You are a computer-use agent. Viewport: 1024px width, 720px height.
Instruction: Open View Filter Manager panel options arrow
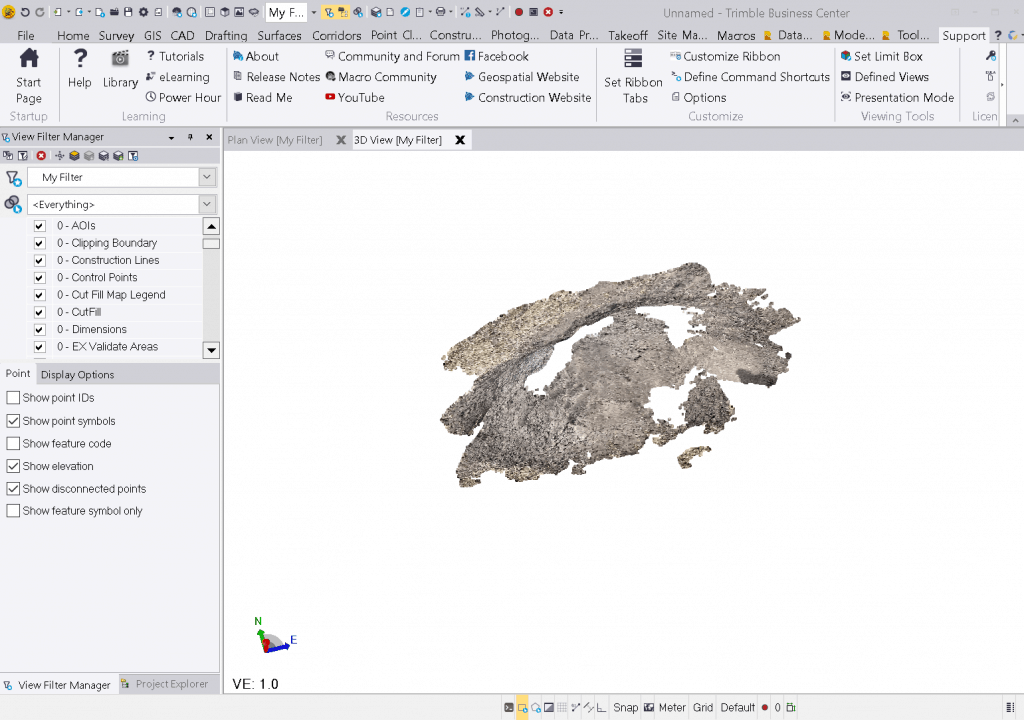tap(171, 137)
